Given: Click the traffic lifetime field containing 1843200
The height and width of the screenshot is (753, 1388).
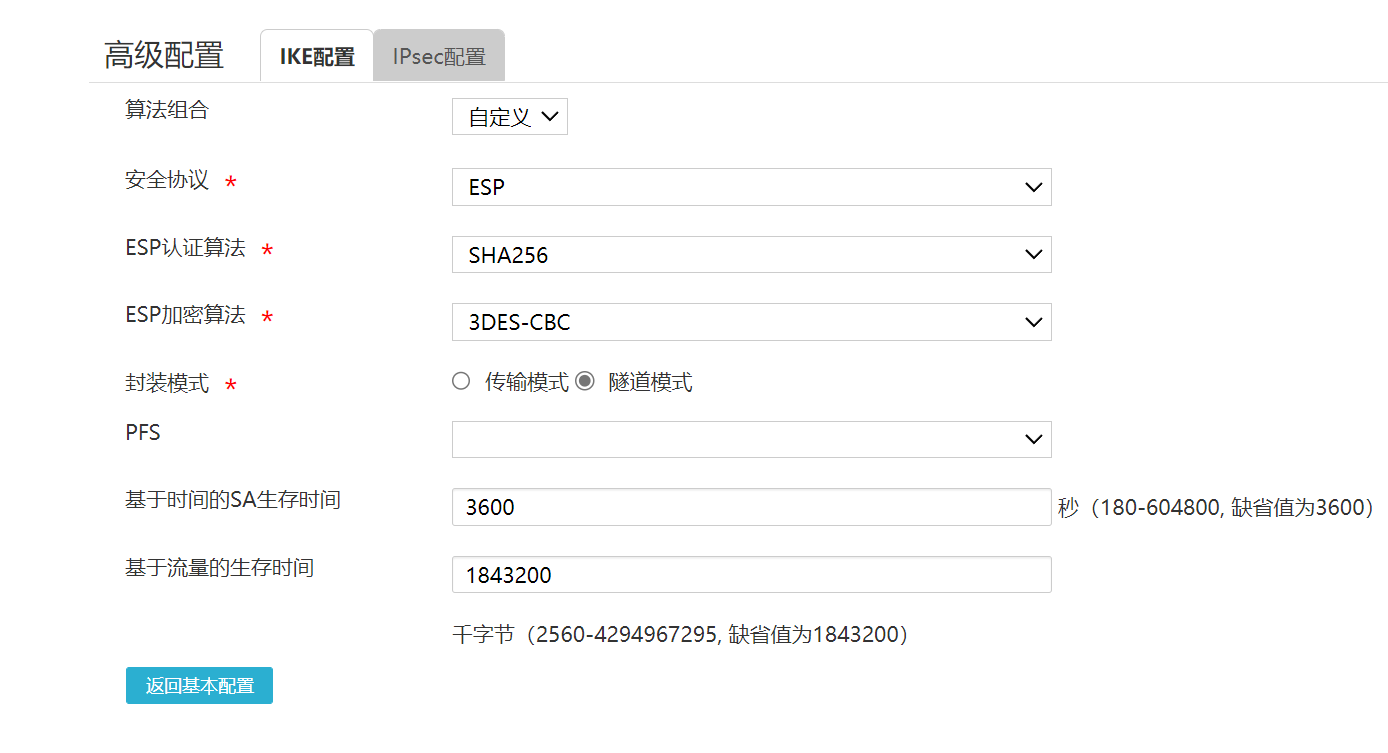Looking at the screenshot, I should [x=750, y=575].
